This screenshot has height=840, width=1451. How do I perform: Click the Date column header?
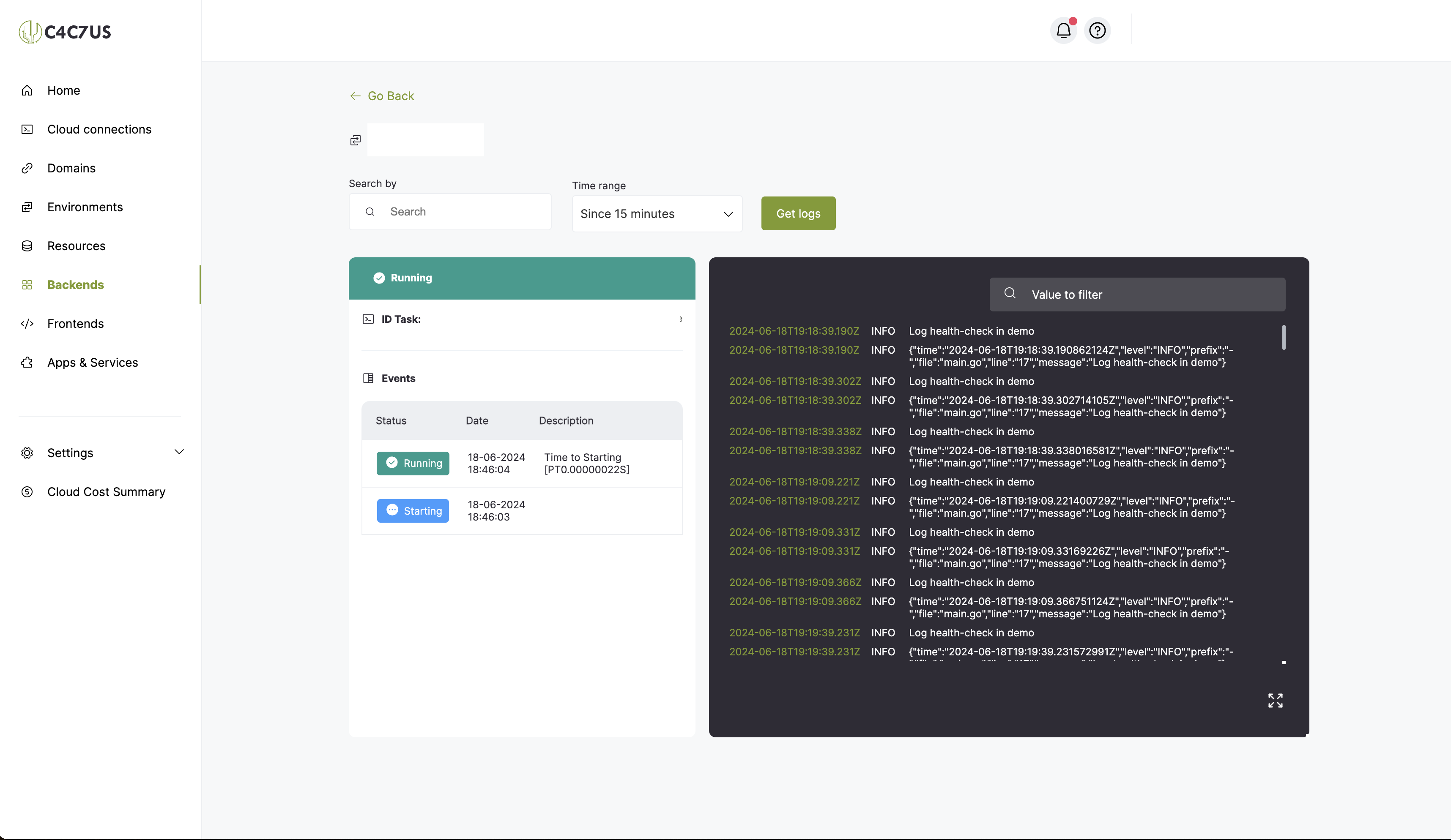click(477, 420)
